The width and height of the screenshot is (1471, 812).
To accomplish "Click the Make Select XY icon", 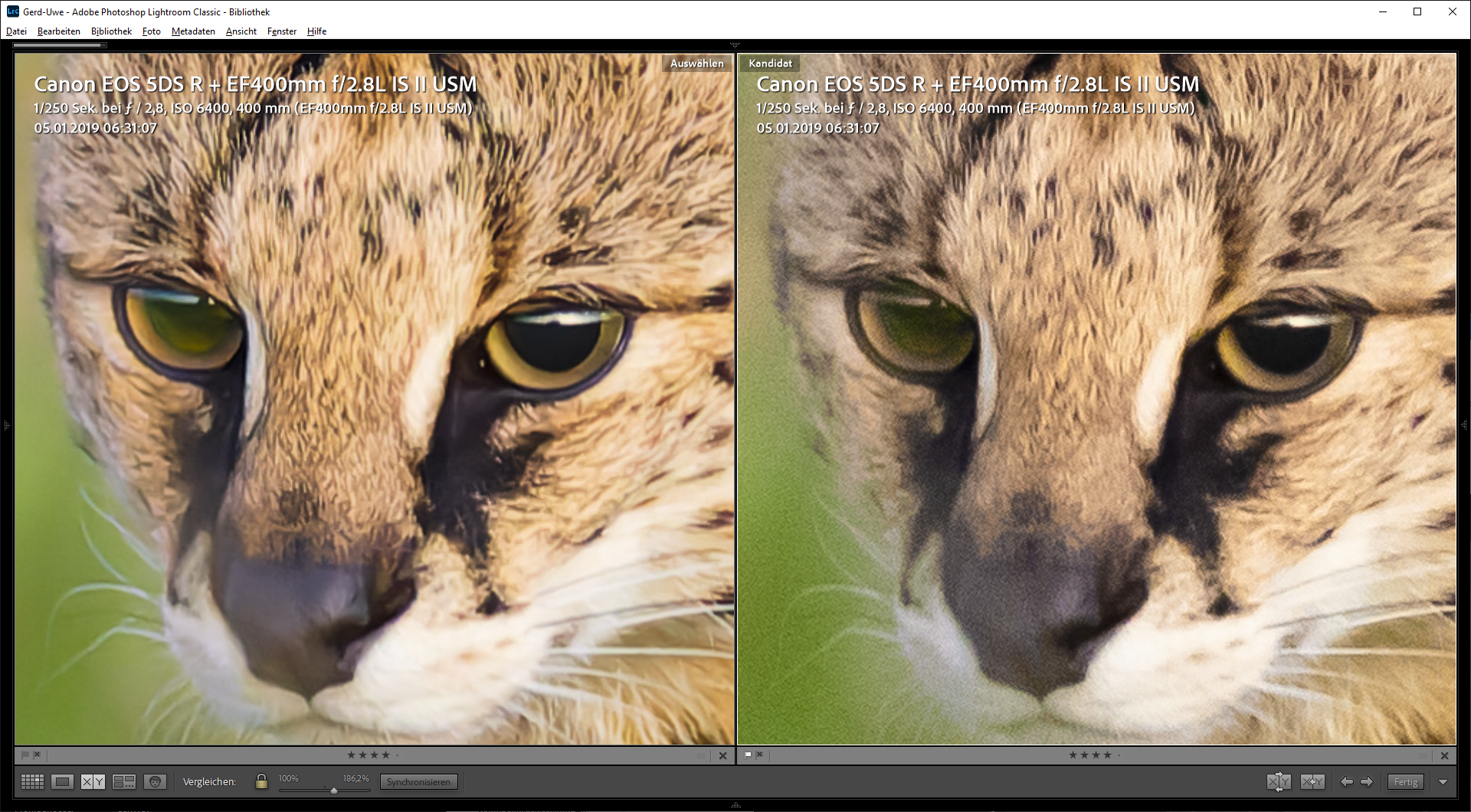I will [x=1312, y=781].
